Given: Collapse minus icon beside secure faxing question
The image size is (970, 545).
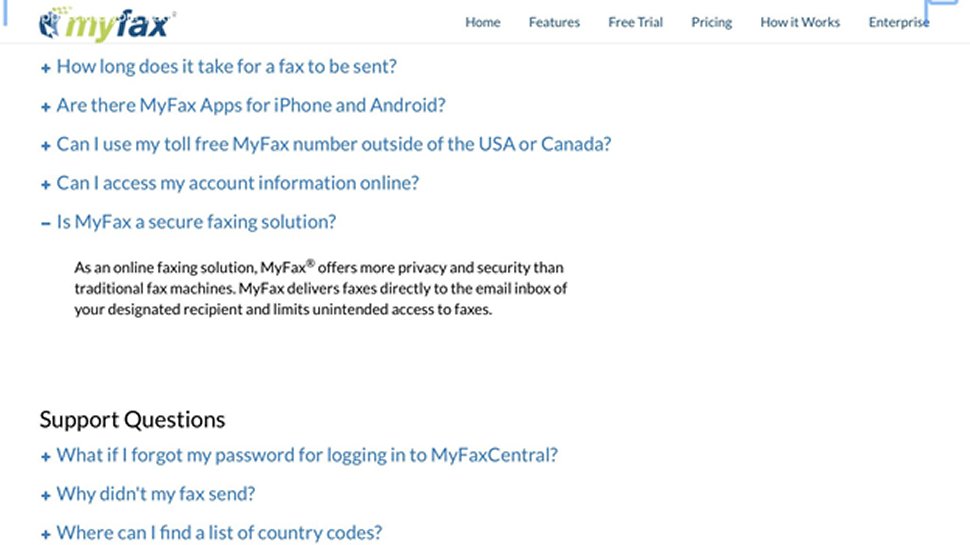Looking at the screenshot, I should [x=46, y=223].
